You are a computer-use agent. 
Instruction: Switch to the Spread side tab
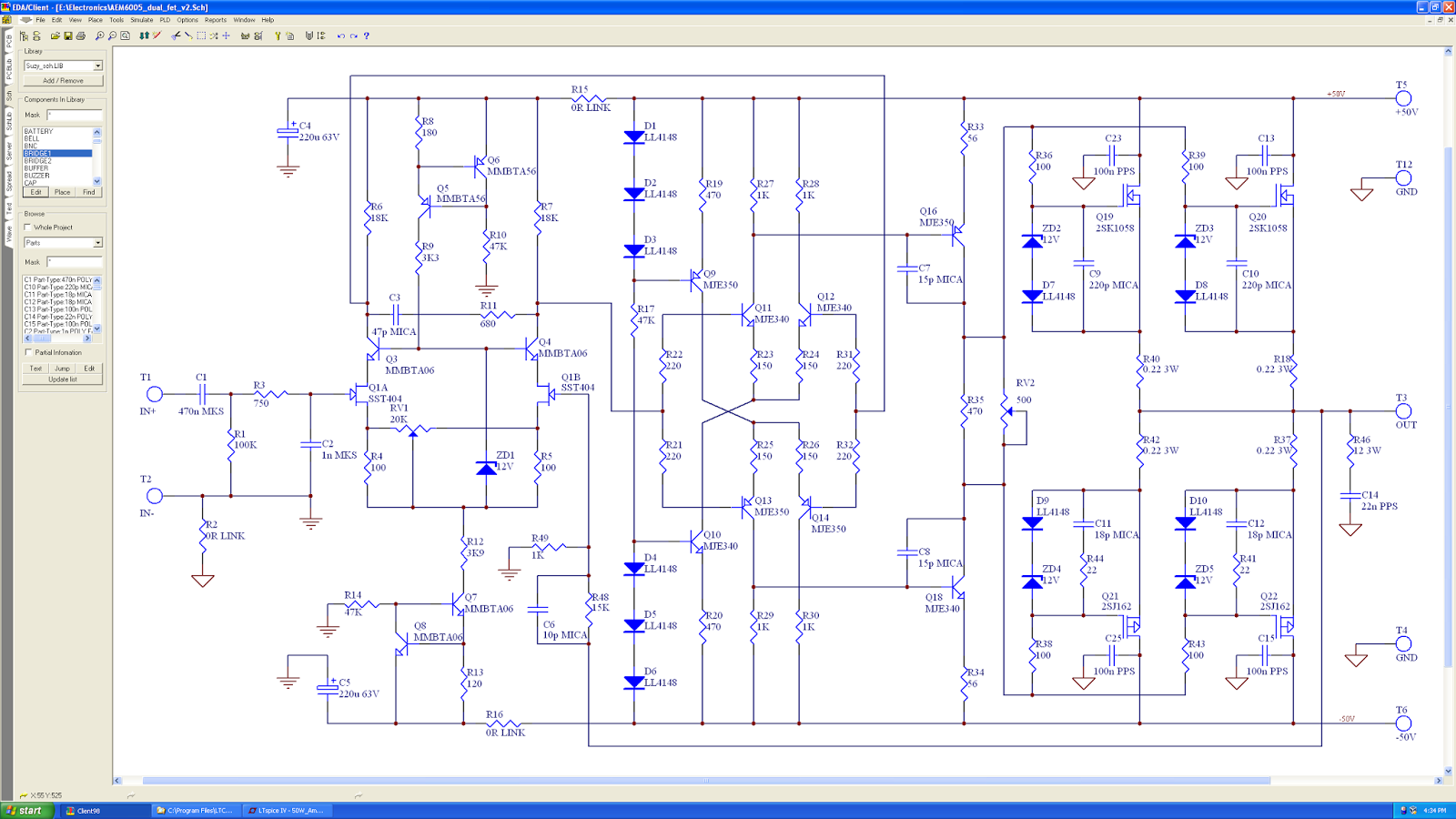point(8,181)
